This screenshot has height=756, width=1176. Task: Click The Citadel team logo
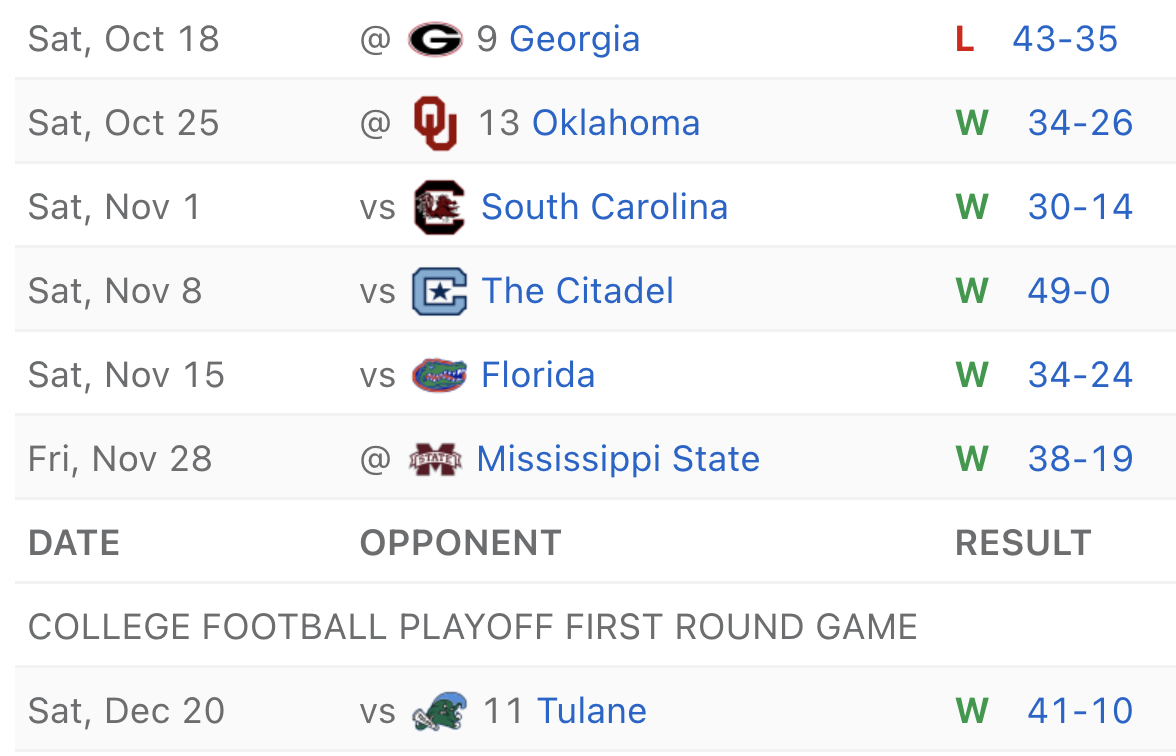439,292
